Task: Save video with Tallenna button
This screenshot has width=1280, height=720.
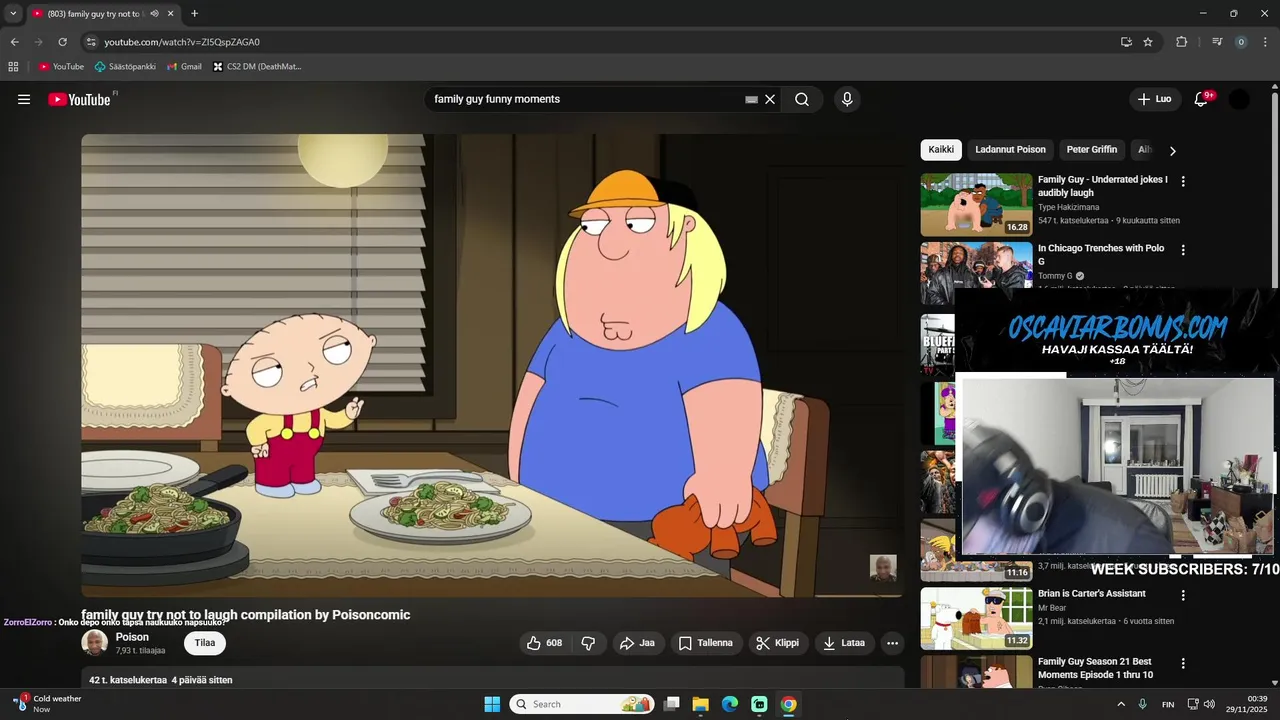Action: tap(706, 643)
